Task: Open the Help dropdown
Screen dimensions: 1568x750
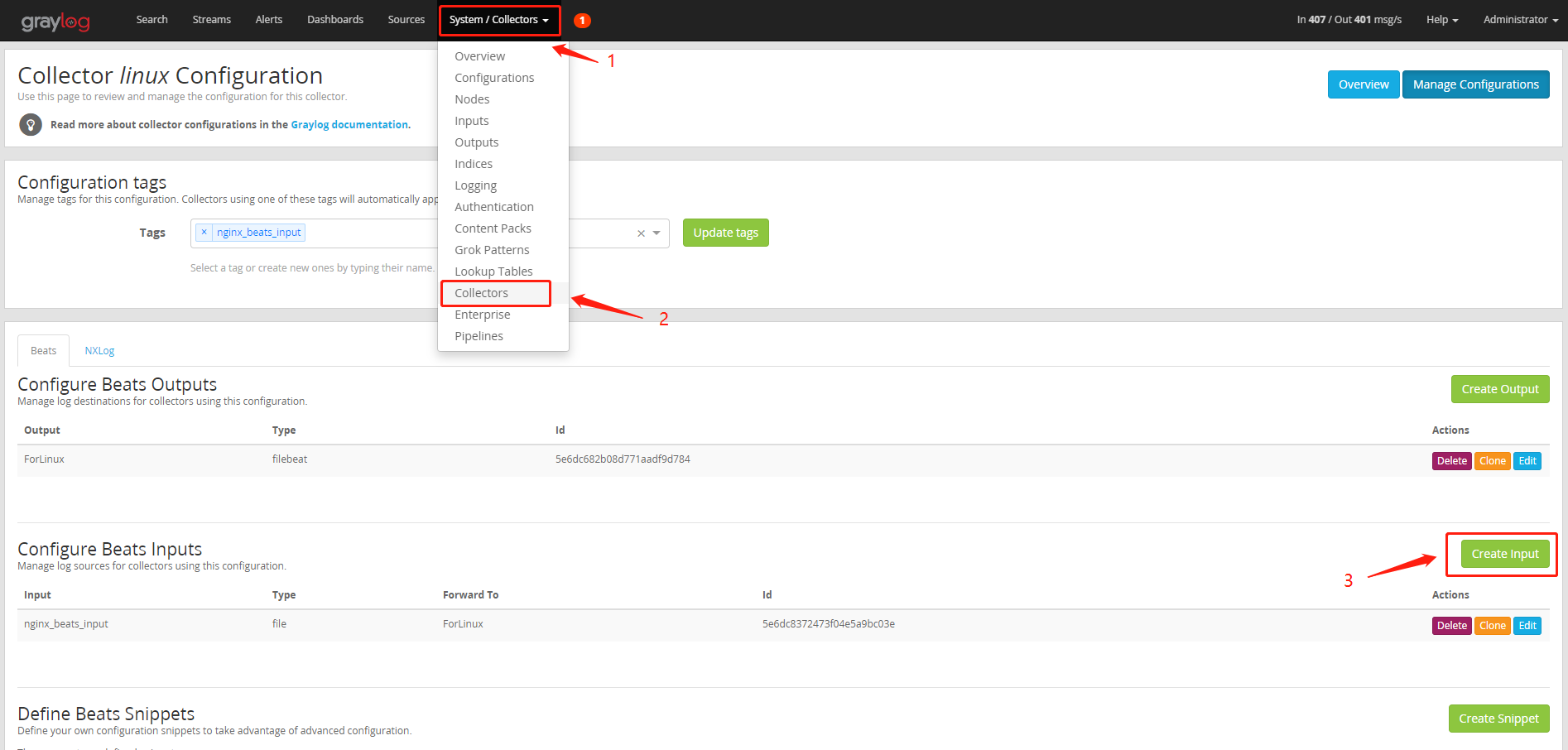Action: (x=1441, y=19)
